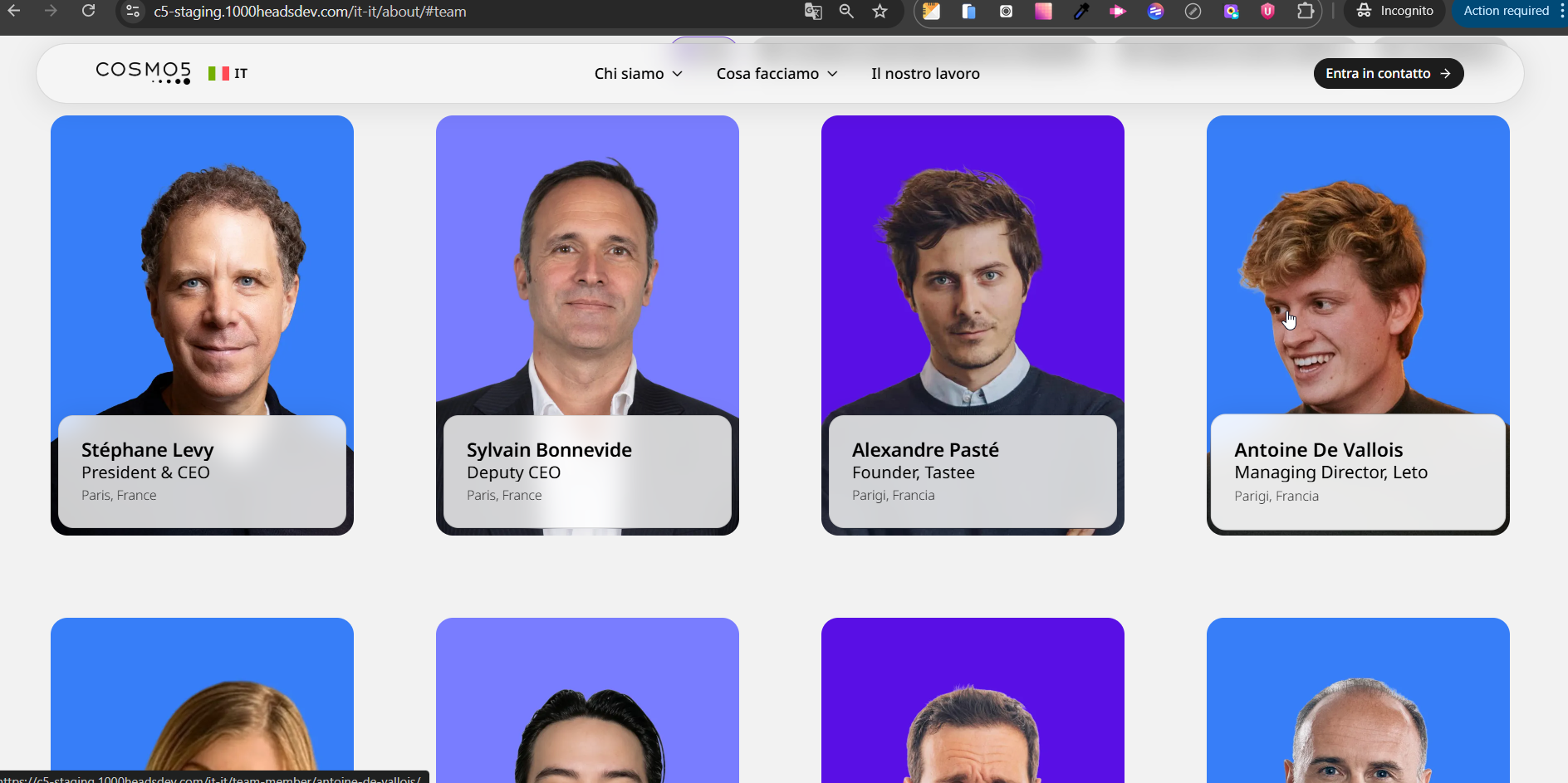Open the pink video recorder extension
Viewport: 1568px width, 783px height.
click(1118, 11)
